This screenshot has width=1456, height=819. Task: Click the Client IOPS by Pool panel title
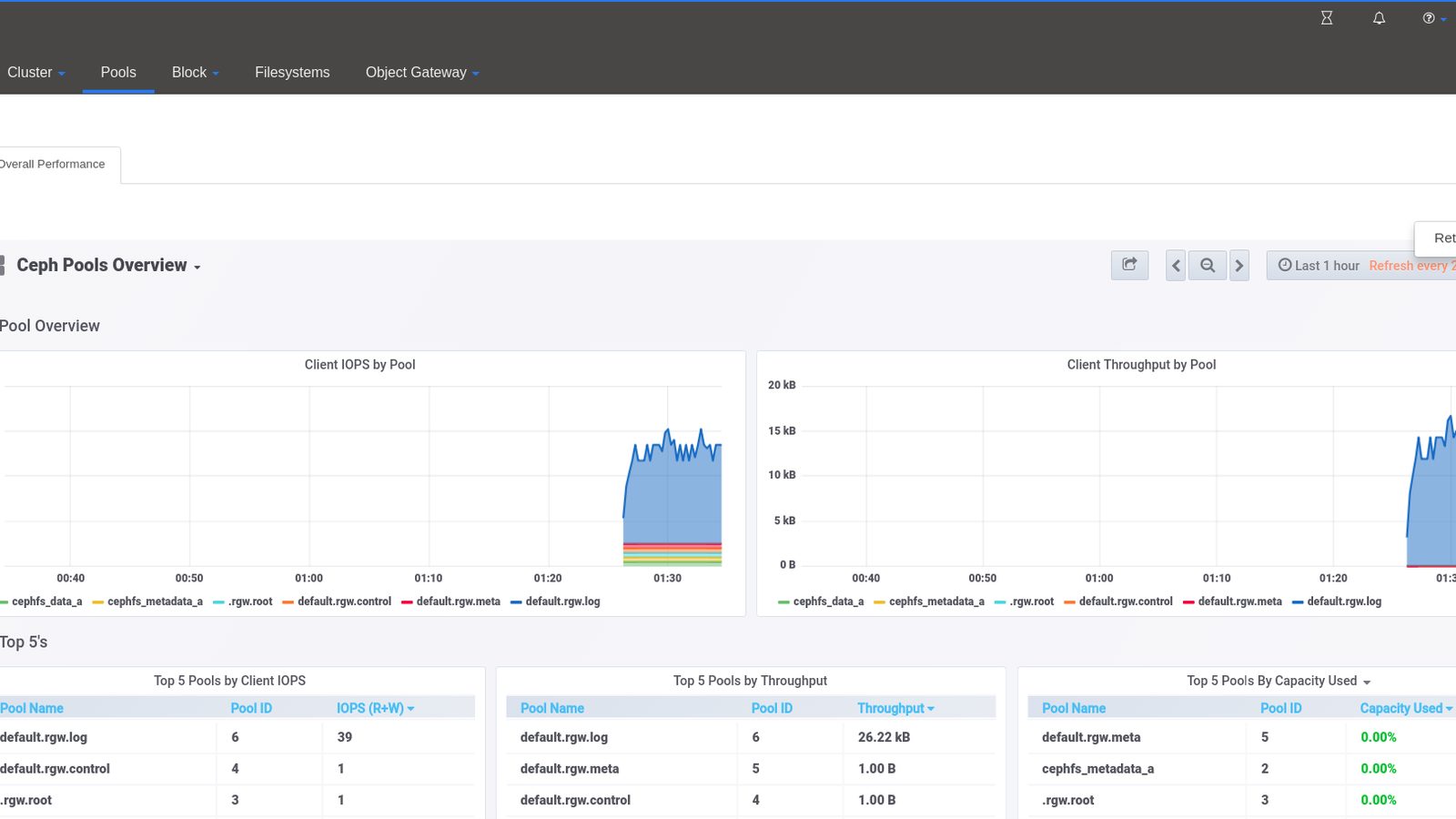pos(359,365)
